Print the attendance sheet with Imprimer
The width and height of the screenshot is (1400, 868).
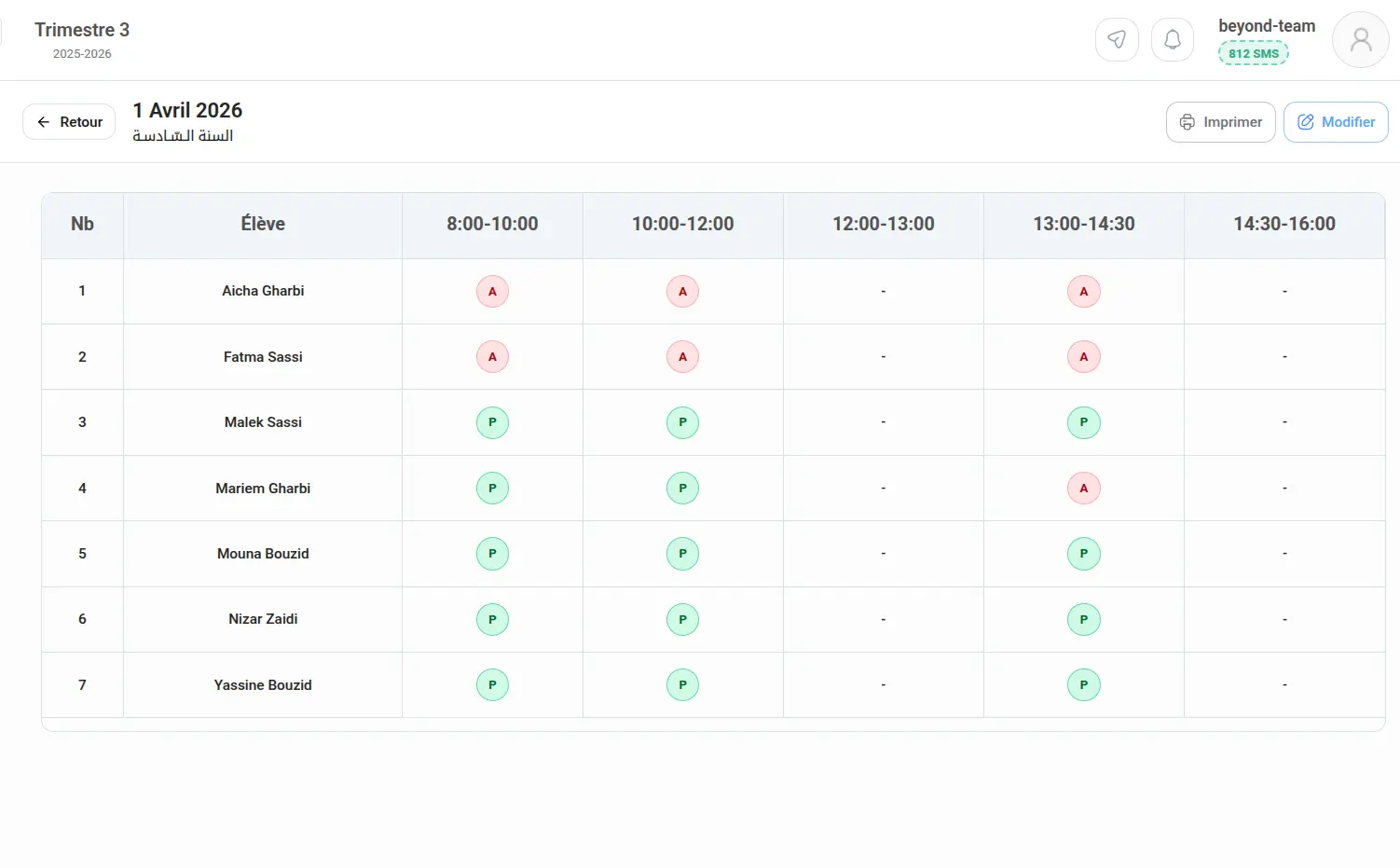(x=1221, y=122)
